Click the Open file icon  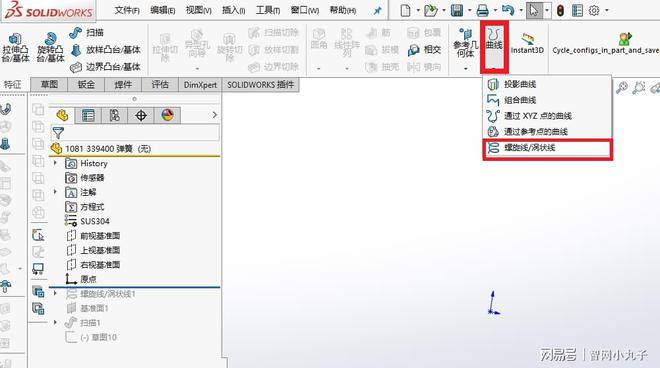pyautogui.click(x=431, y=10)
